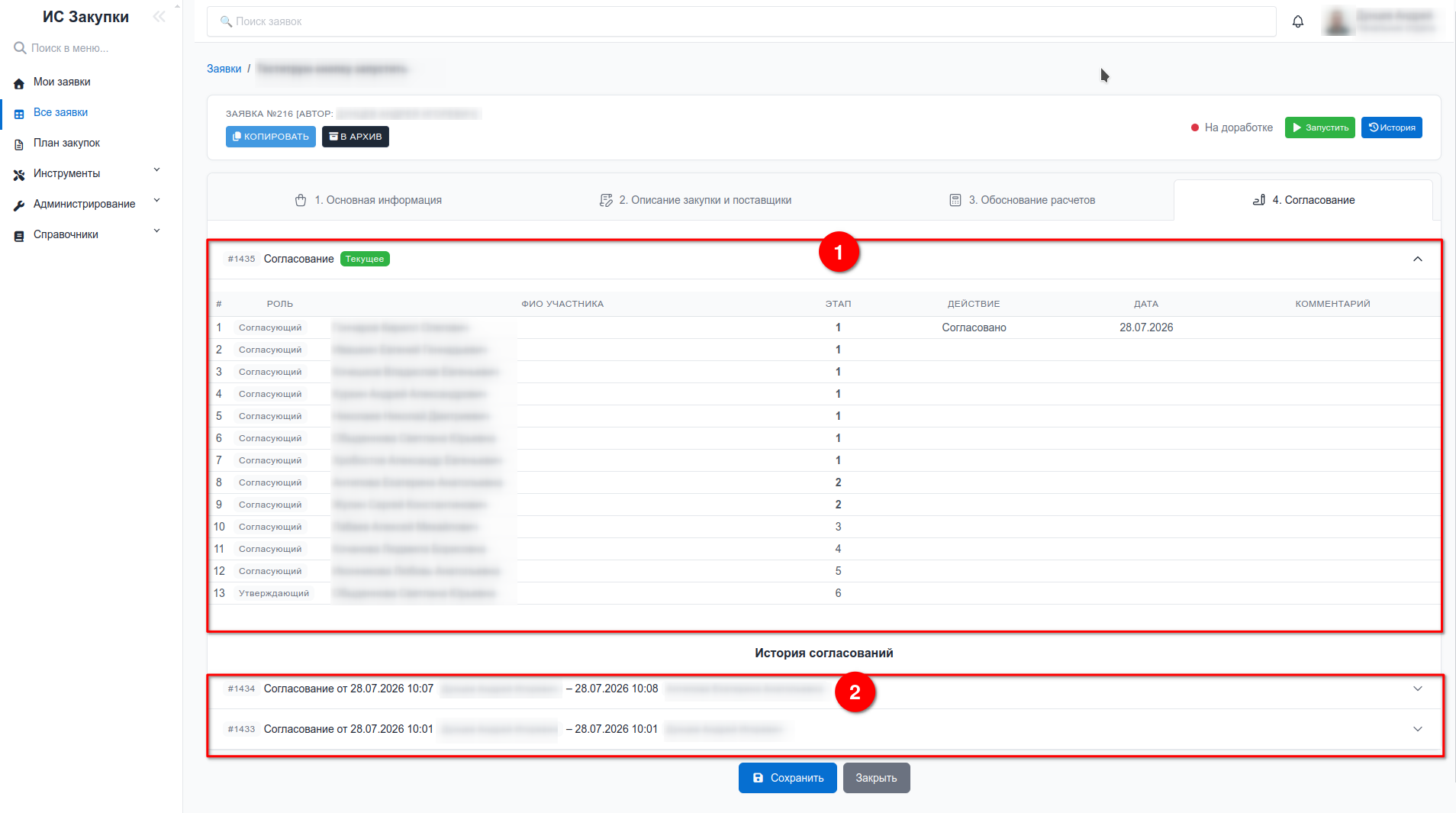The height and width of the screenshot is (813, 1456).
Task: Expand the Администрирование menu chevron
Action: pos(157,201)
